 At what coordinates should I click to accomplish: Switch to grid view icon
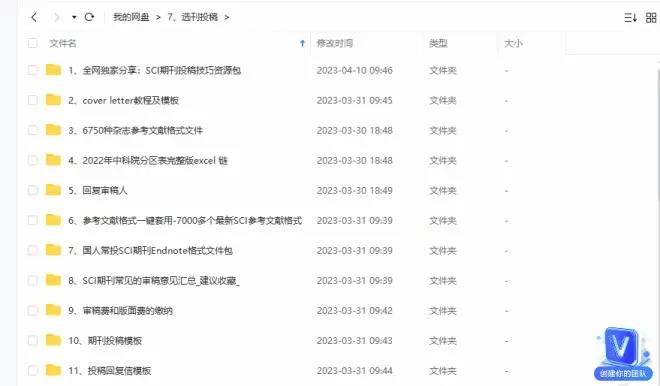(651, 17)
